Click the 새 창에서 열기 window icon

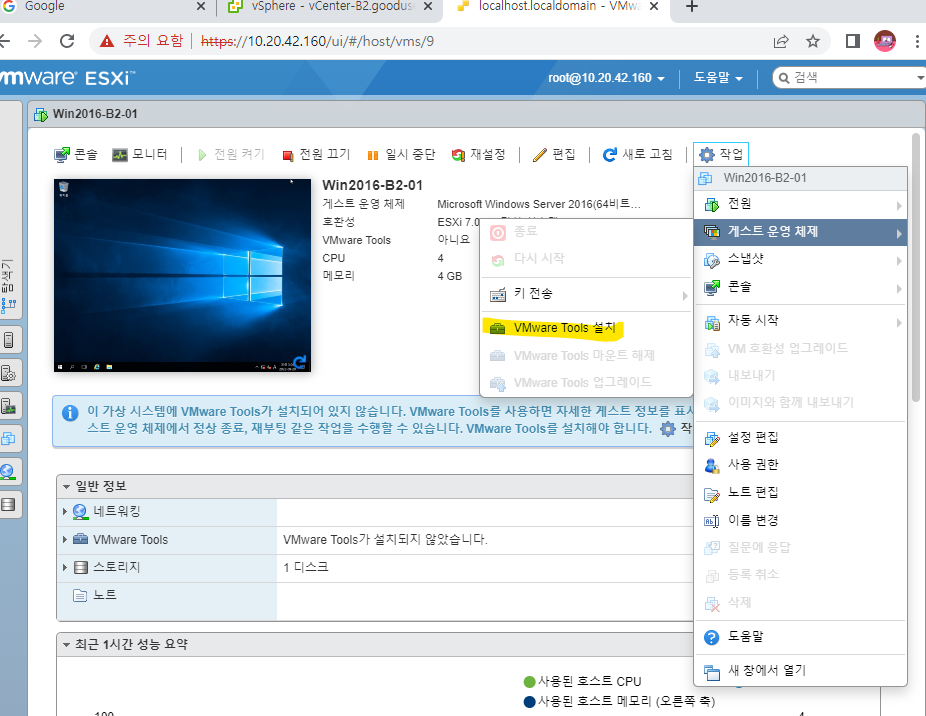coord(712,672)
